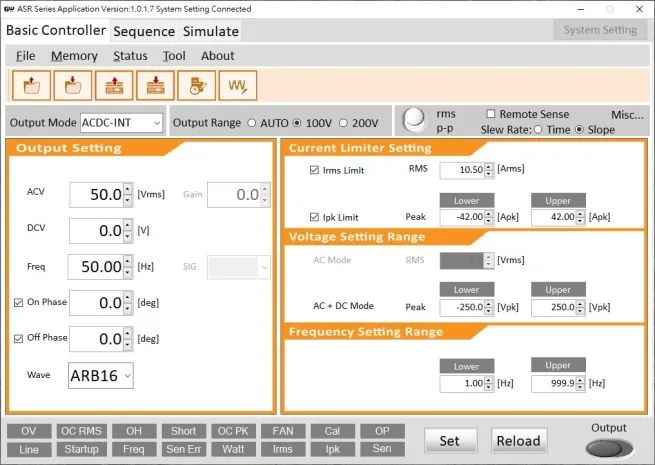655x465 pixels.
Task: Decrease Ipk Lower peak limit down arrow
Action: point(489,220)
